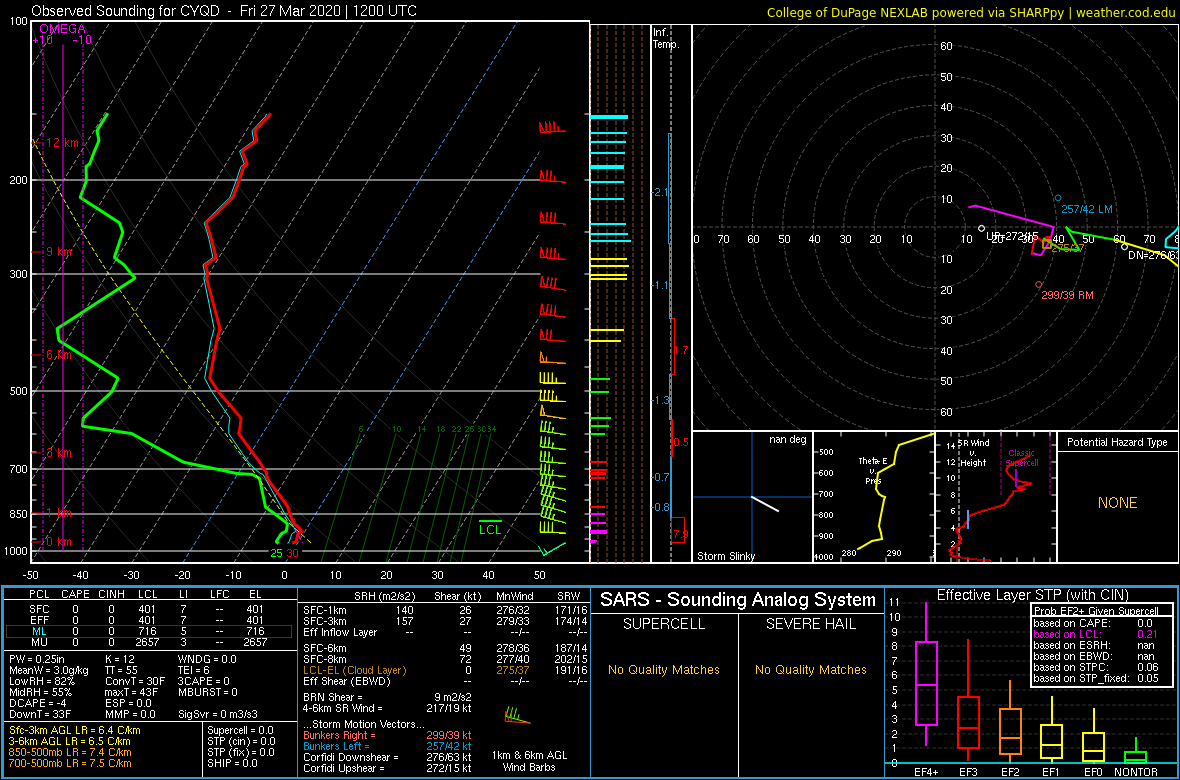Screen dimensions: 1180x780
Task: Click the SARS - Sounding Analog System title
Action: coord(738,600)
